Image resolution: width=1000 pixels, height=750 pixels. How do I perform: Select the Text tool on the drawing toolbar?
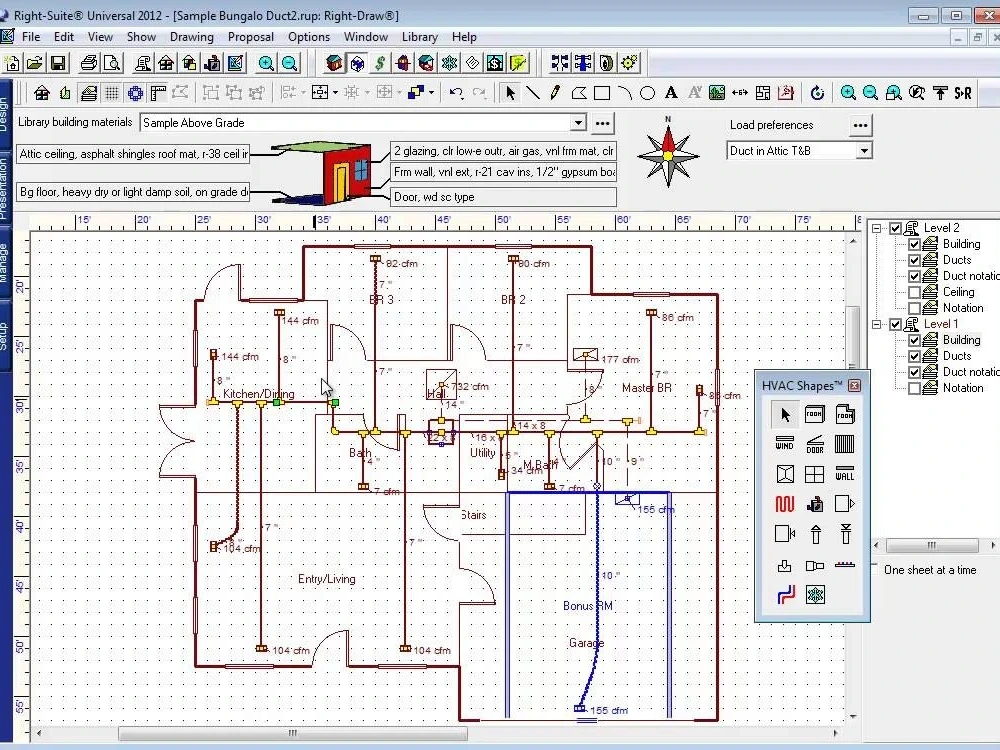pyautogui.click(x=670, y=92)
